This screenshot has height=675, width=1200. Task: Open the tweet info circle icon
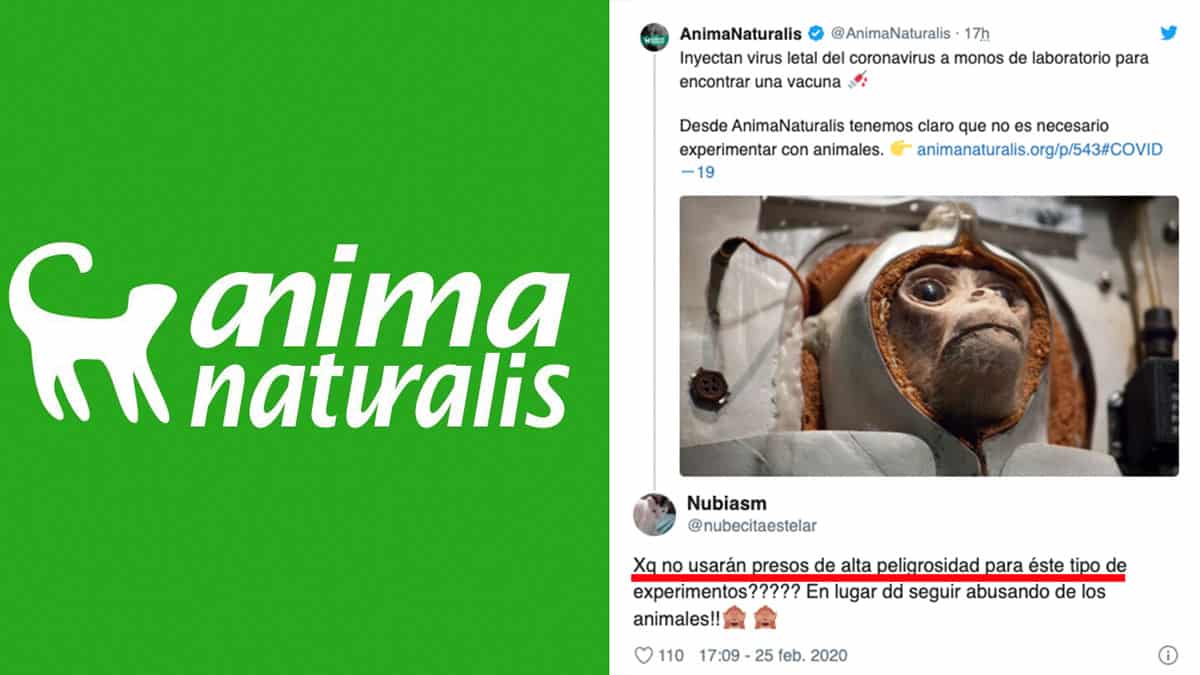[x=1167, y=656]
